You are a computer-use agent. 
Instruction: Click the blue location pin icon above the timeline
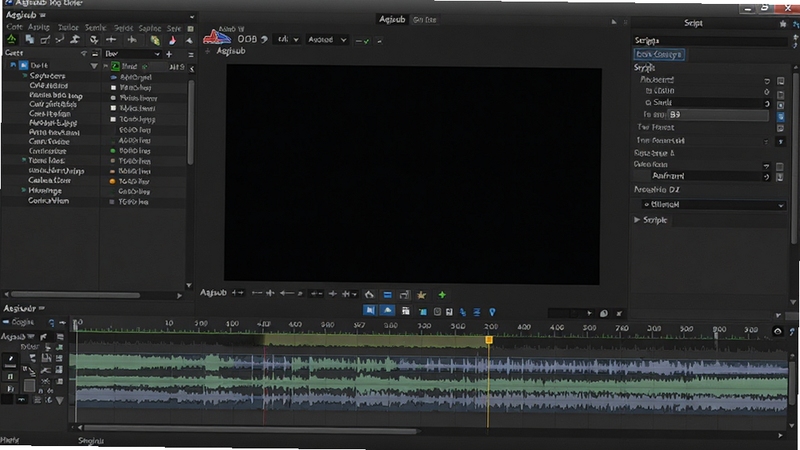492,312
